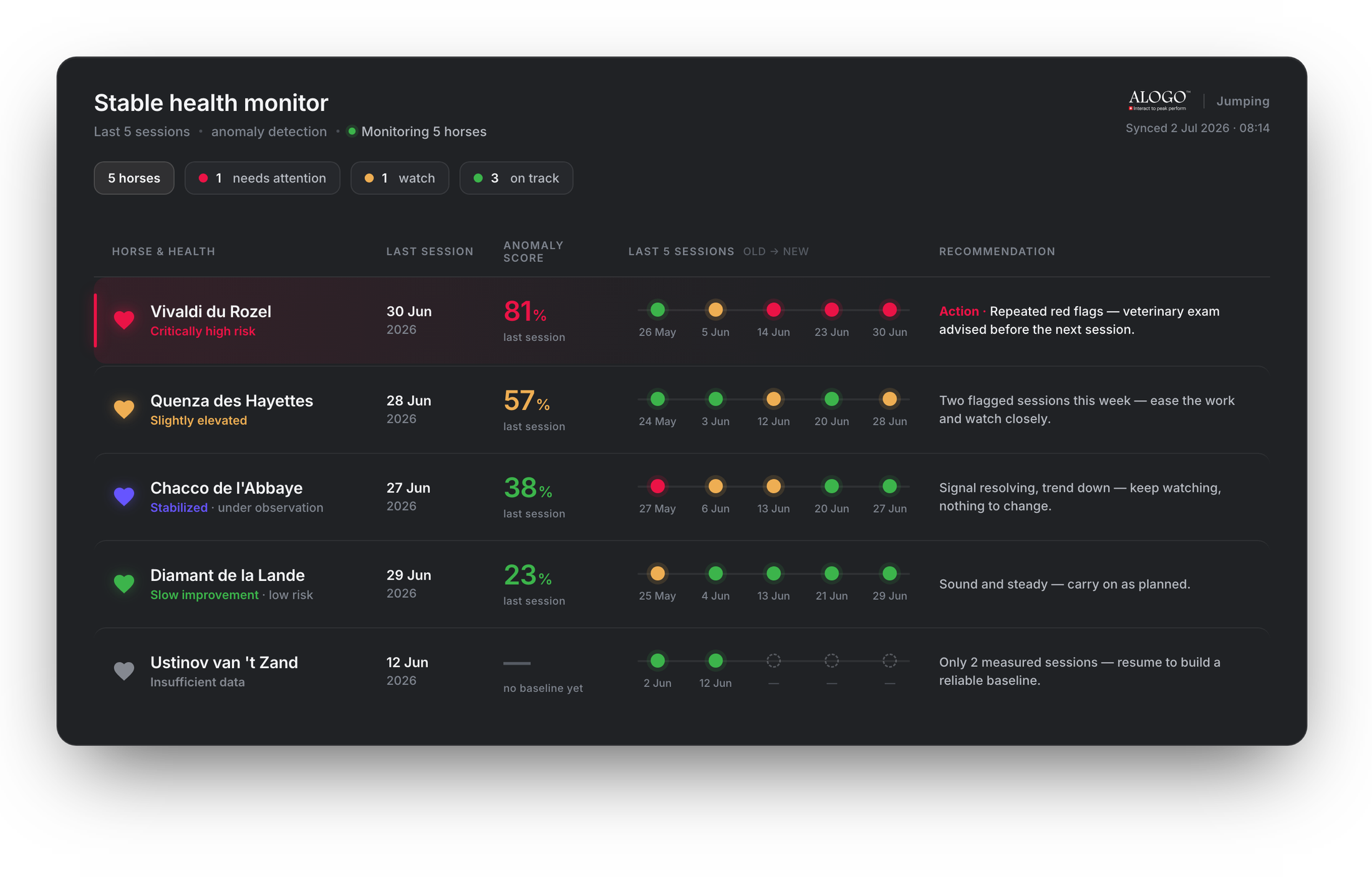This screenshot has width=1372, height=882.
Task: Sort by Last Session column header
Action: (x=430, y=251)
